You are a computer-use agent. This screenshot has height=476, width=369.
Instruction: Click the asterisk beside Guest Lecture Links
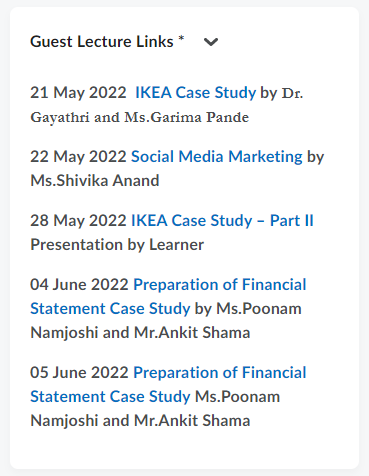(x=181, y=38)
